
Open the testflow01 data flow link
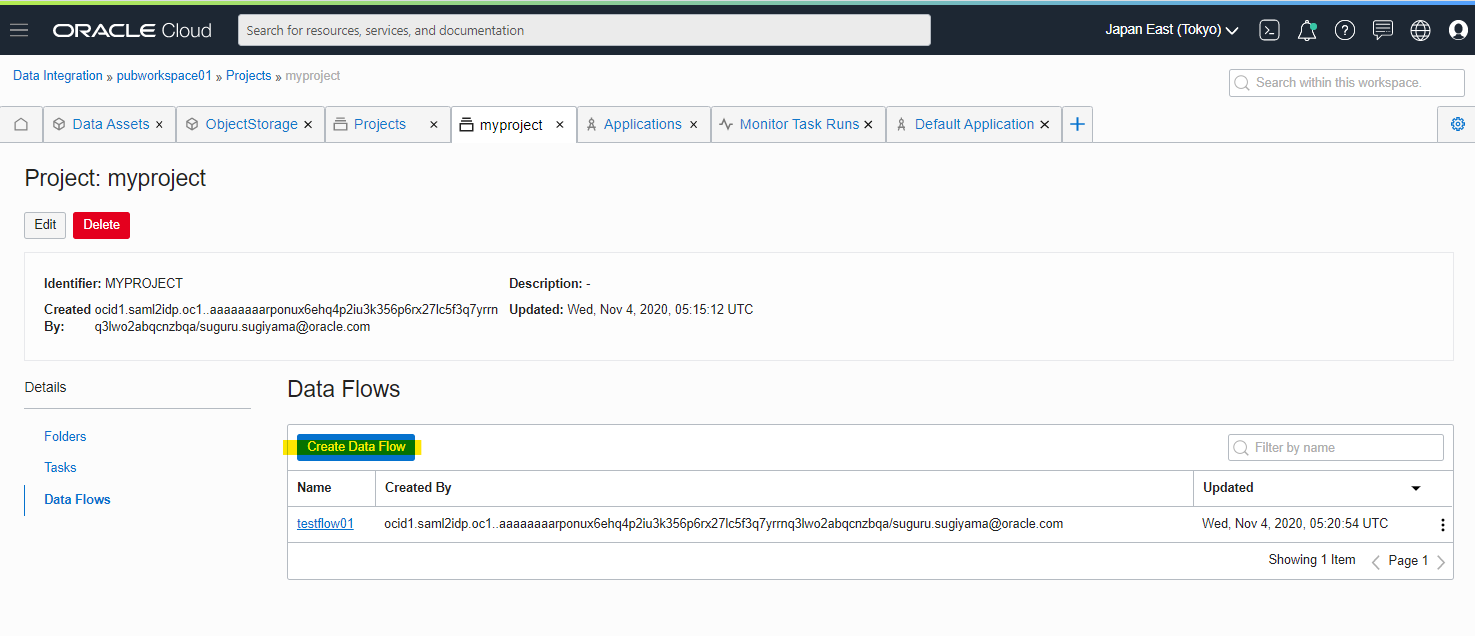325,523
